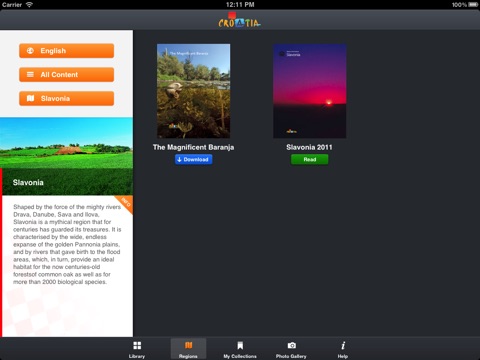The image size is (480, 360).
Task: Click the map icon on the Slavonia button
Action: coord(30,98)
